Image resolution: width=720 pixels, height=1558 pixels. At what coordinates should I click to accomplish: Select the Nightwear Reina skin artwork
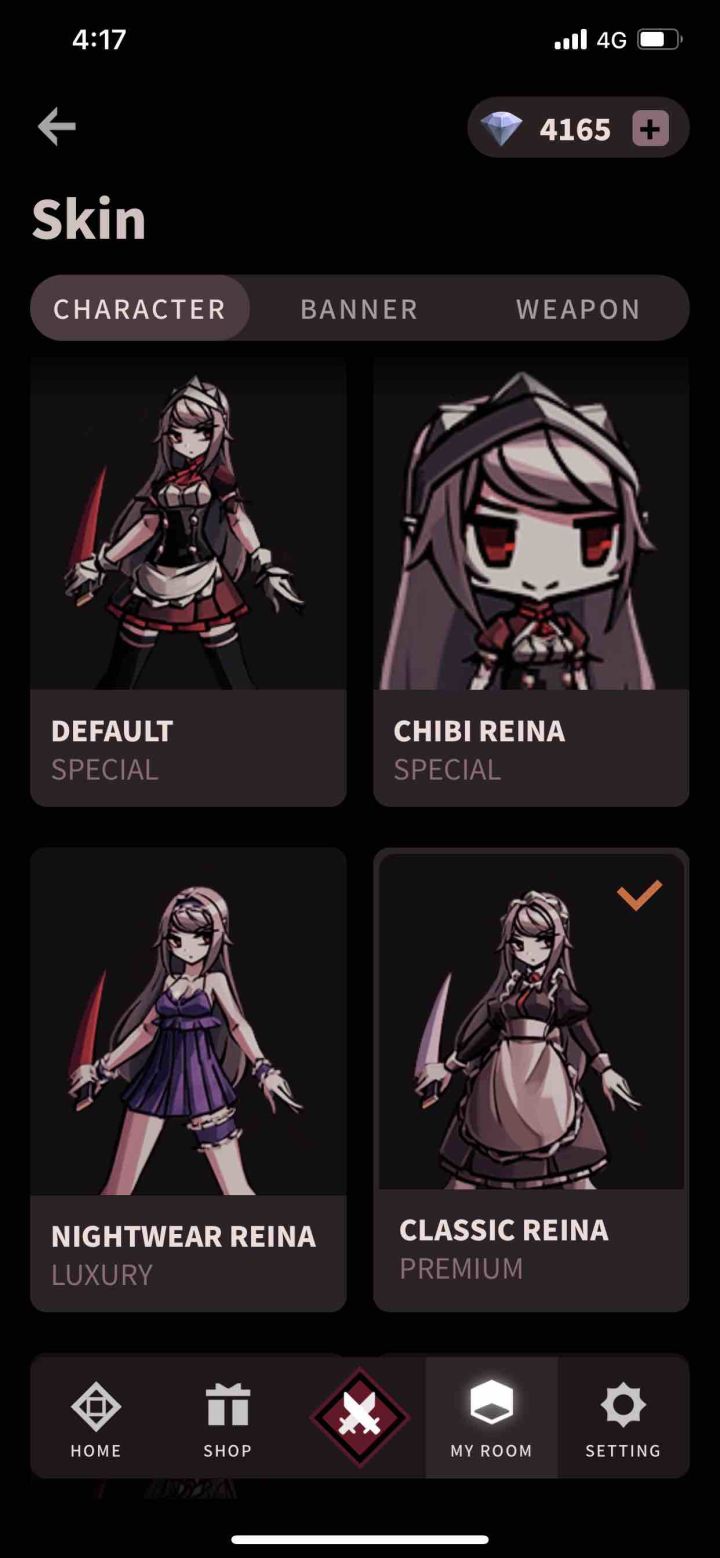tap(188, 1021)
